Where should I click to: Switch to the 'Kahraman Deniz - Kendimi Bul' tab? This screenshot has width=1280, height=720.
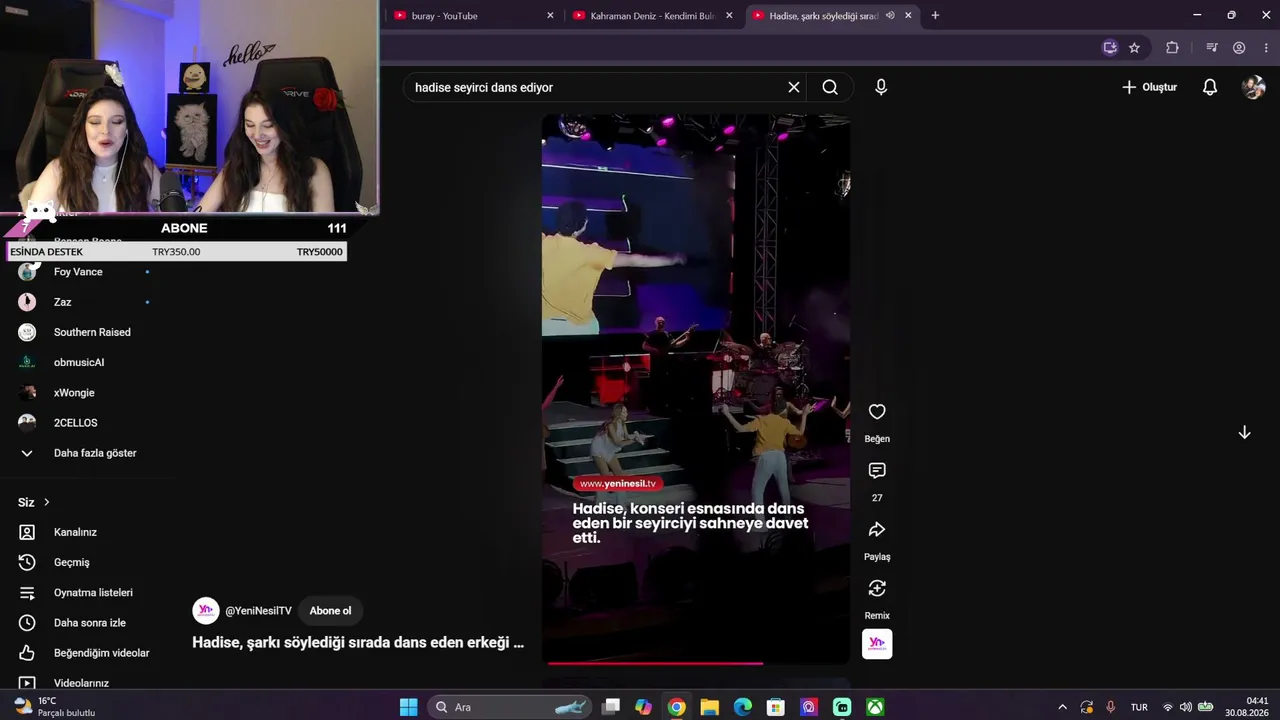coord(654,15)
